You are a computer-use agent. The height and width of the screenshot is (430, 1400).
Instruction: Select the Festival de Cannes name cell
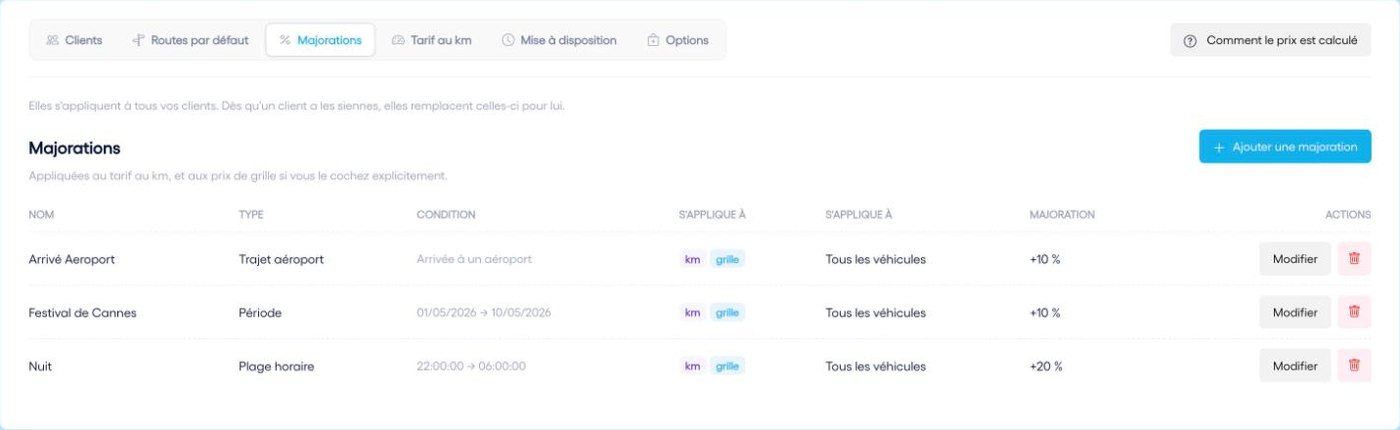pyautogui.click(x=82, y=312)
